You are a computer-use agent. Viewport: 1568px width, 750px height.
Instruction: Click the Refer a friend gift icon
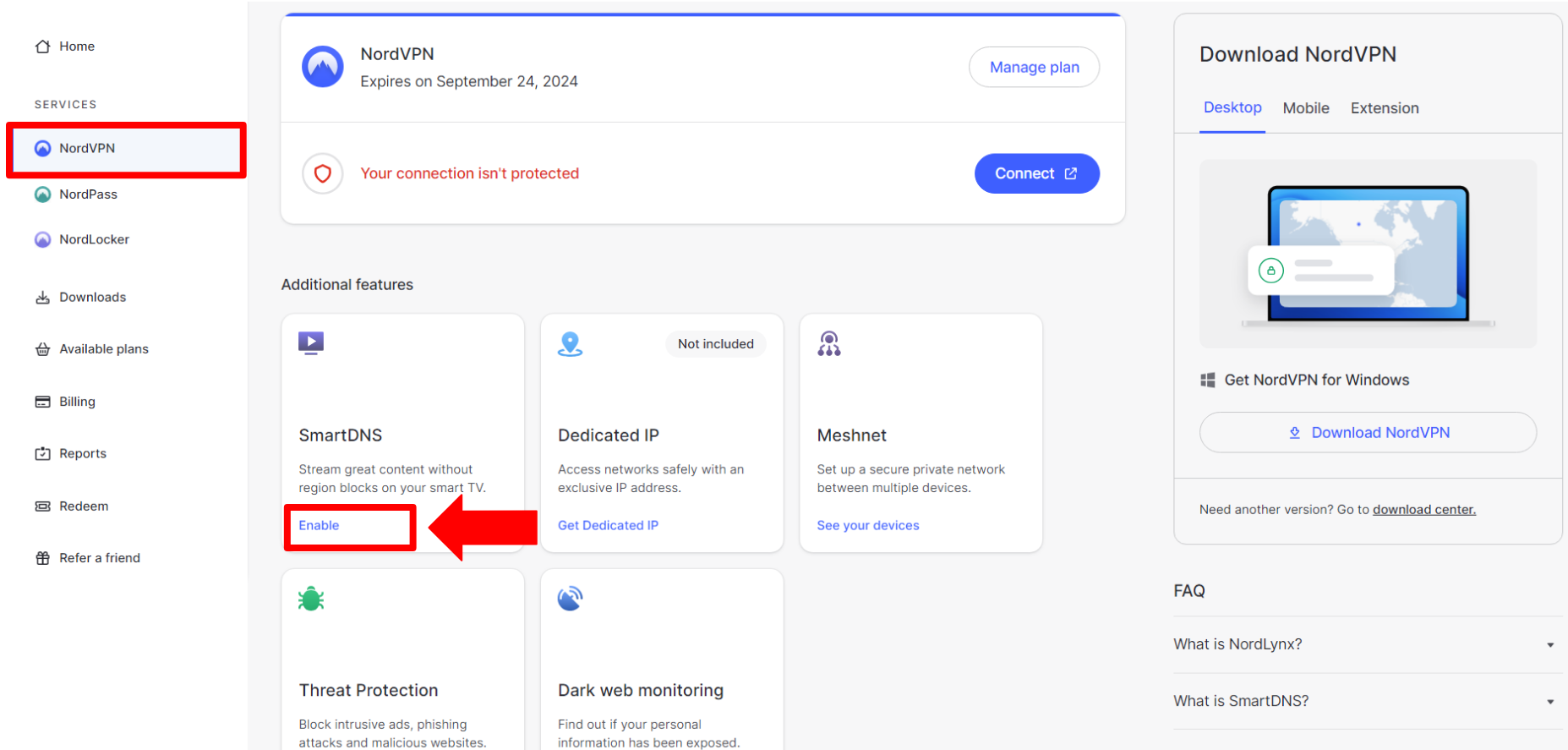(42, 558)
